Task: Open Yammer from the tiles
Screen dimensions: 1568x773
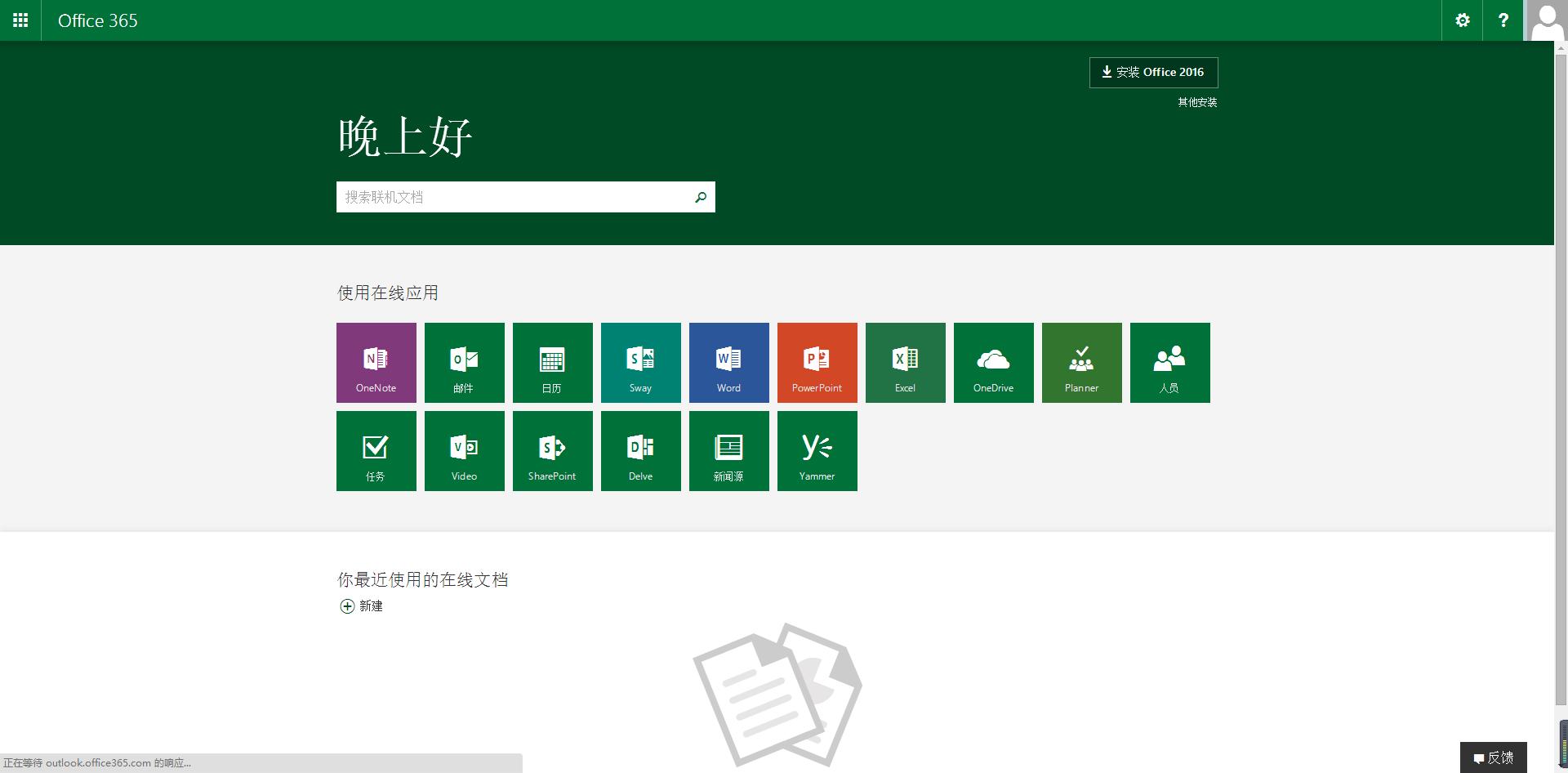Action: point(817,450)
